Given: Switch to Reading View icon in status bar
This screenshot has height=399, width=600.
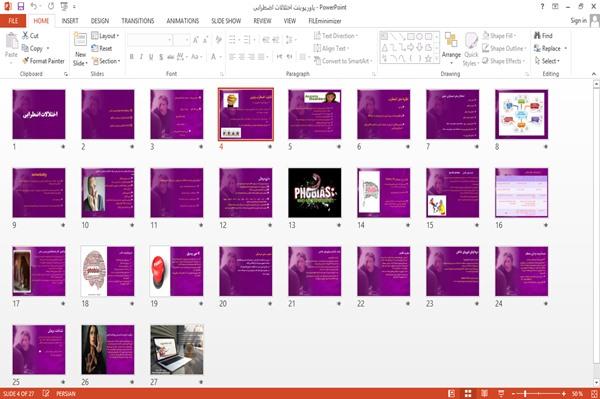Looking at the screenshot, I should point(484,394).
